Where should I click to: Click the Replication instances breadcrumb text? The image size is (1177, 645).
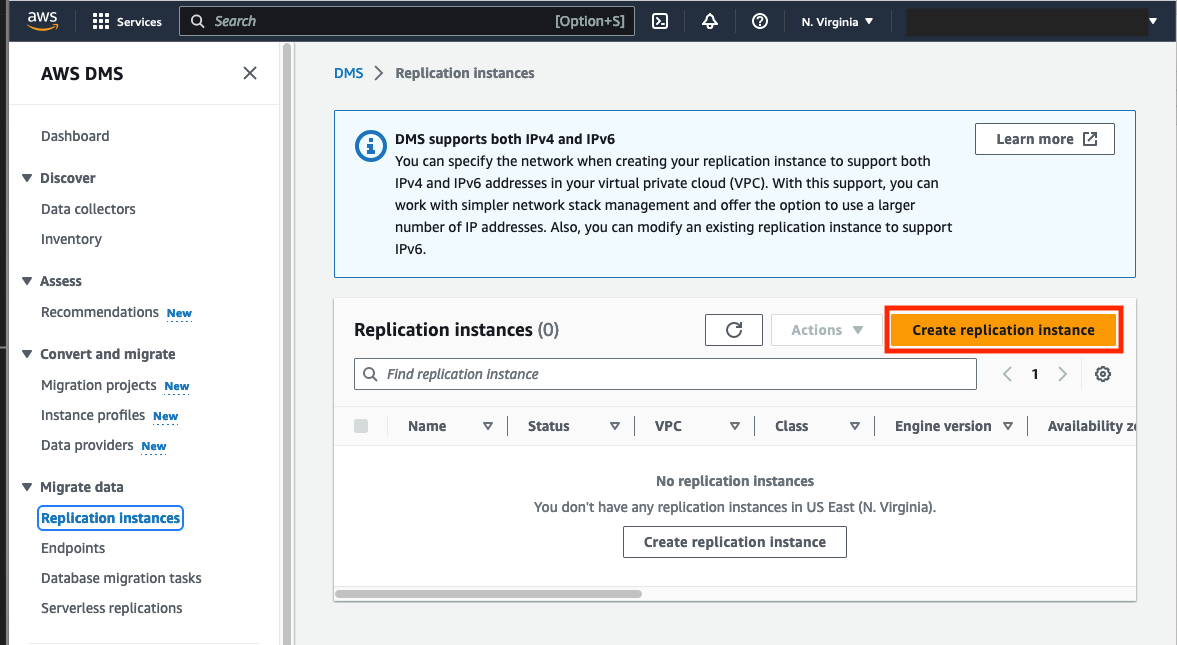pyautogui.click(x=465, y=73)
